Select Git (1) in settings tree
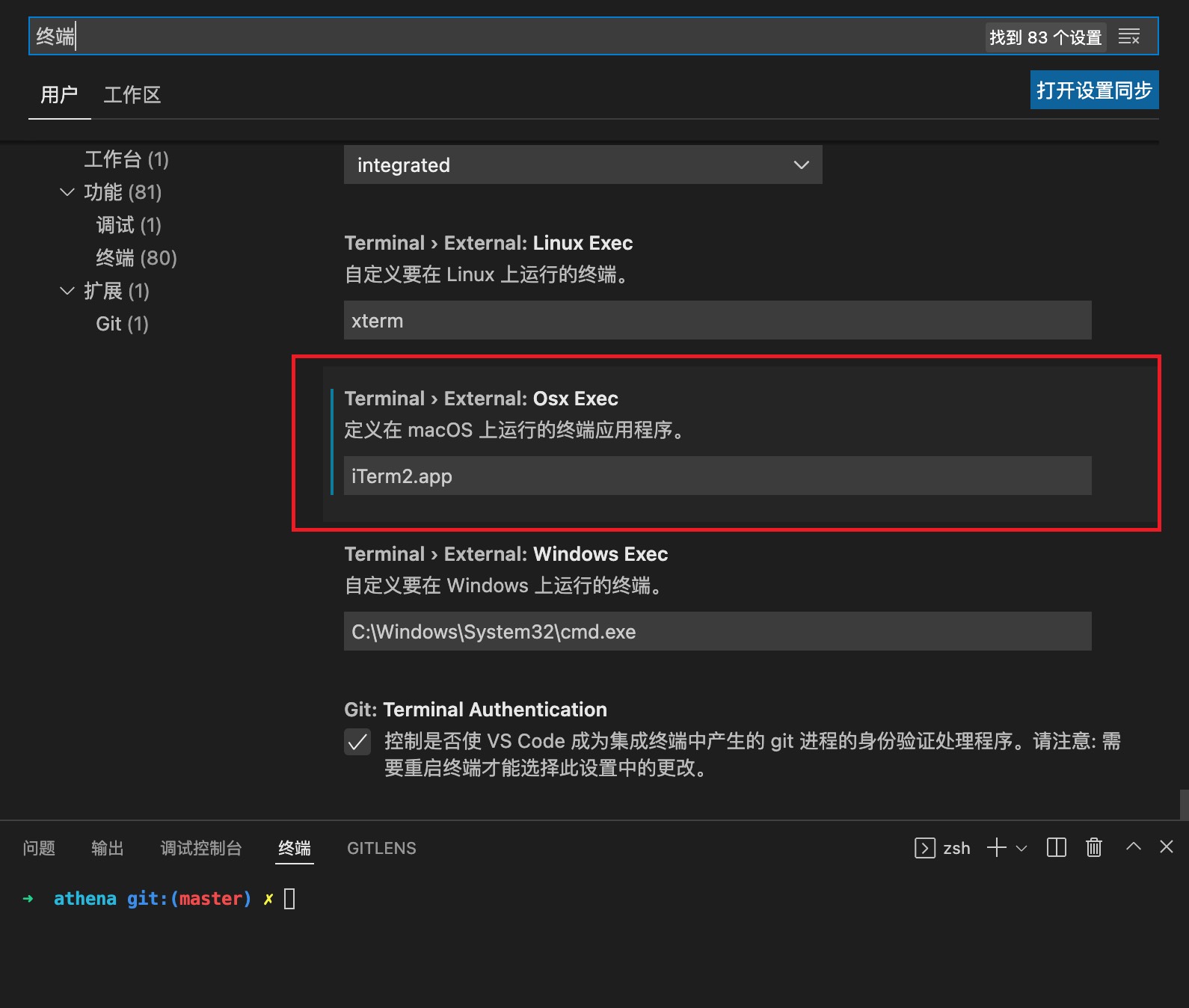 click(x=123, y=324)
